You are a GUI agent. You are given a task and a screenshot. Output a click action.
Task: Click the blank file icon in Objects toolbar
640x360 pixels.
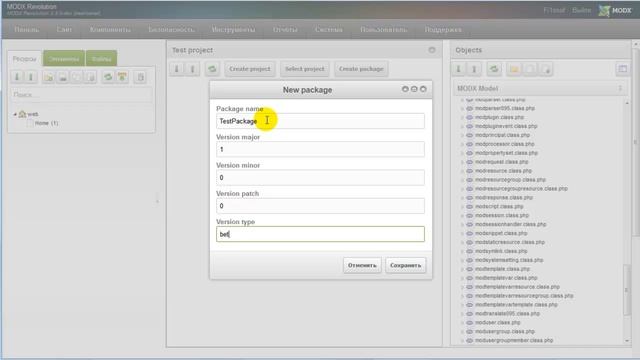(530, 69)
